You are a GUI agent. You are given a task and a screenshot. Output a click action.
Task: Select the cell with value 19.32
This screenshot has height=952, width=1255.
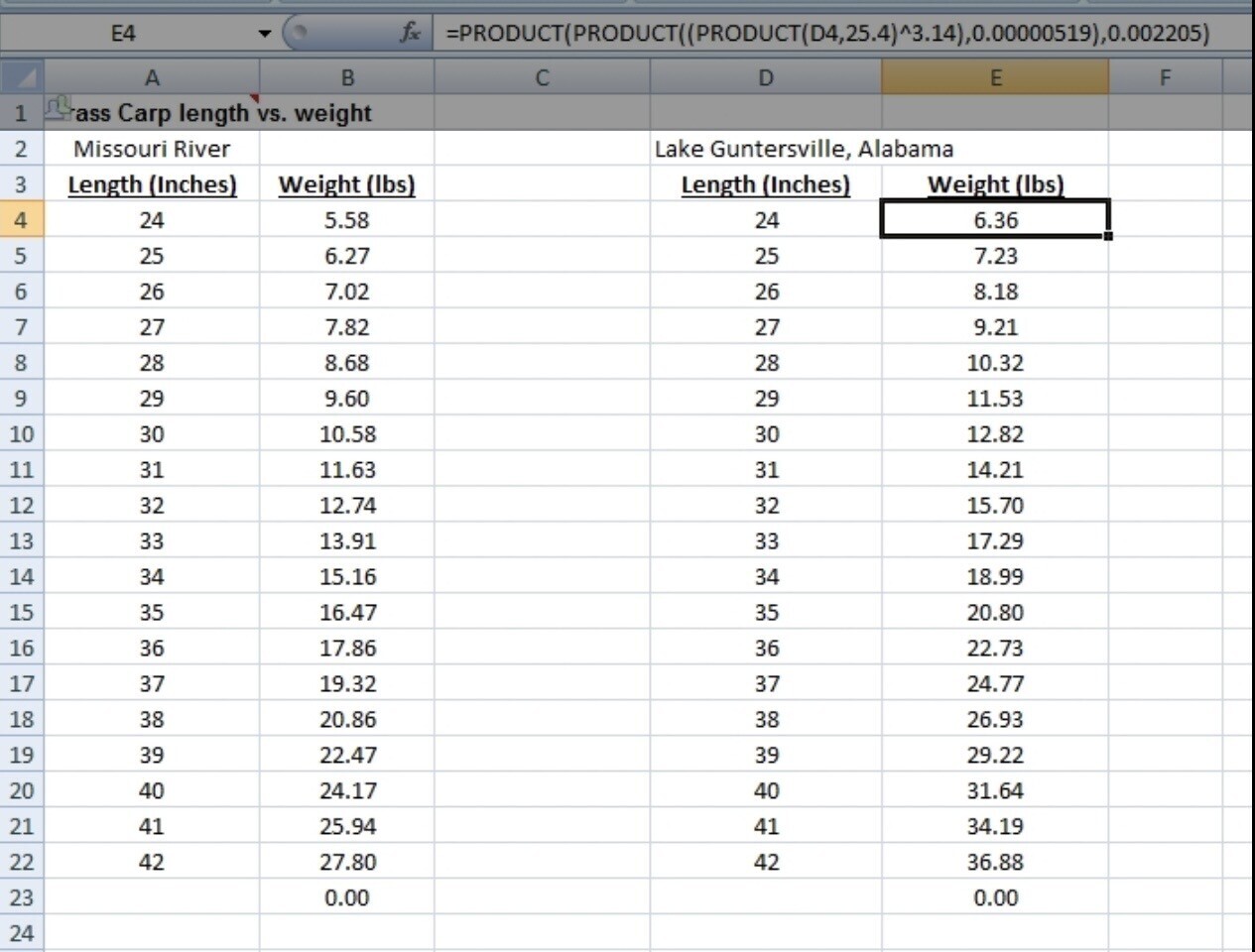click(347, 684)
